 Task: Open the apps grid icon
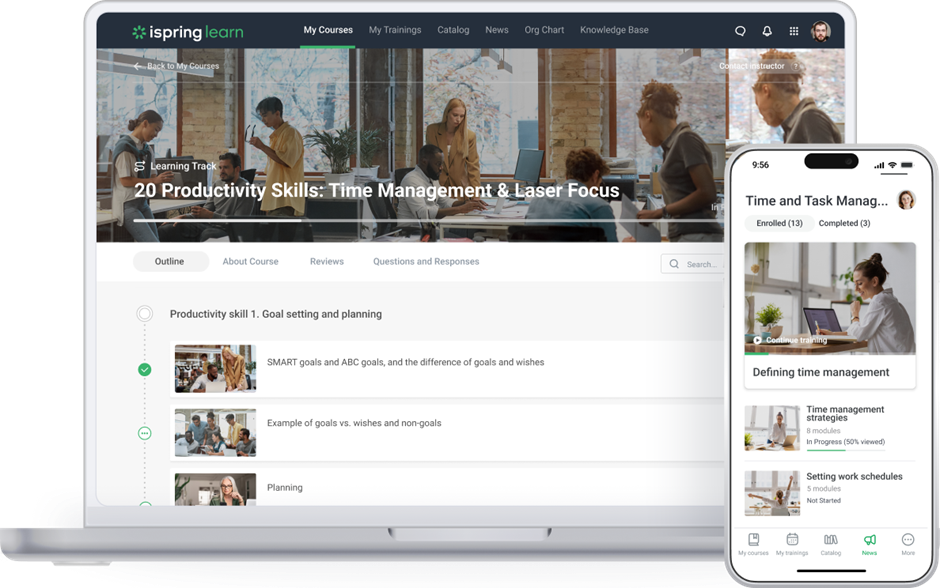tap(794, 31)
